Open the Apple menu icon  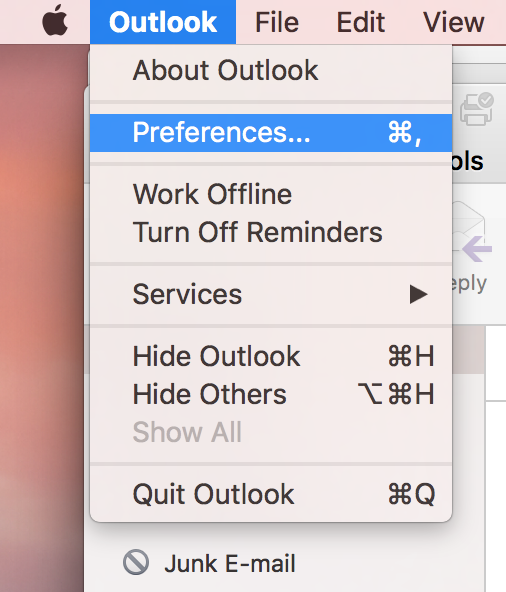(x=55, y=21)
